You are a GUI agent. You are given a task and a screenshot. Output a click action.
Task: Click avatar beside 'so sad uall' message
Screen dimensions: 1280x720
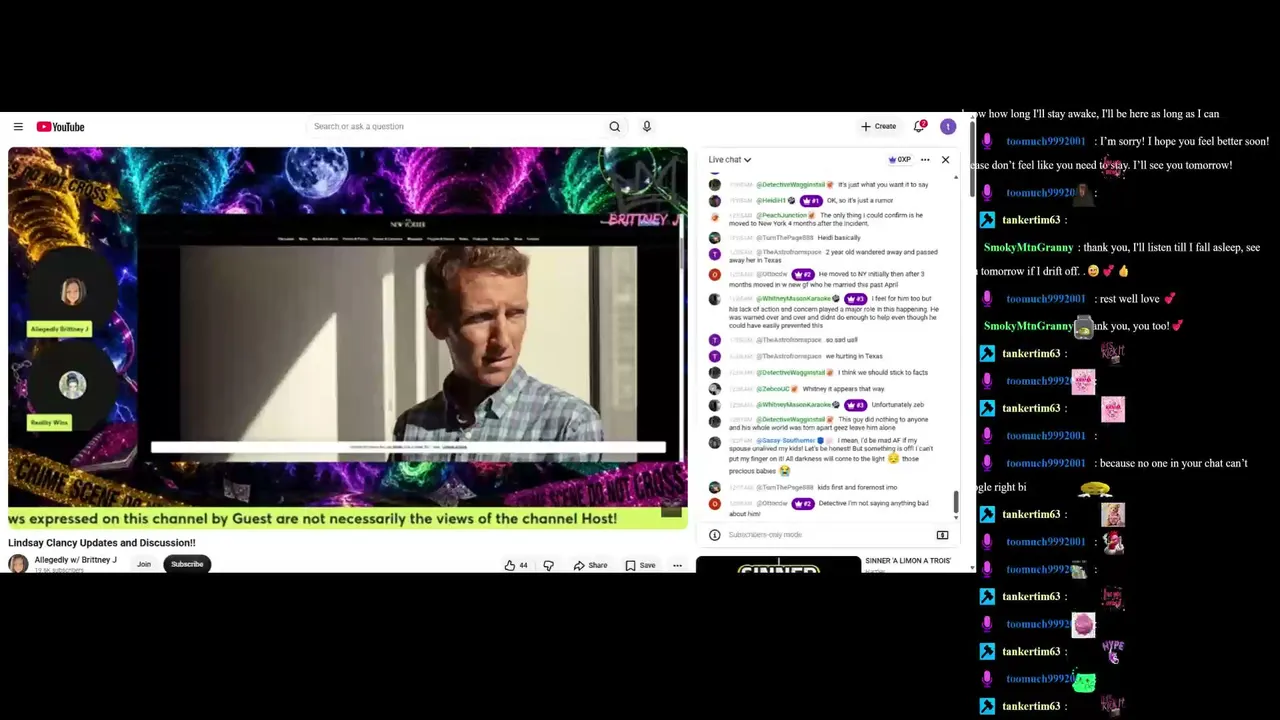(x=714, y=340)
